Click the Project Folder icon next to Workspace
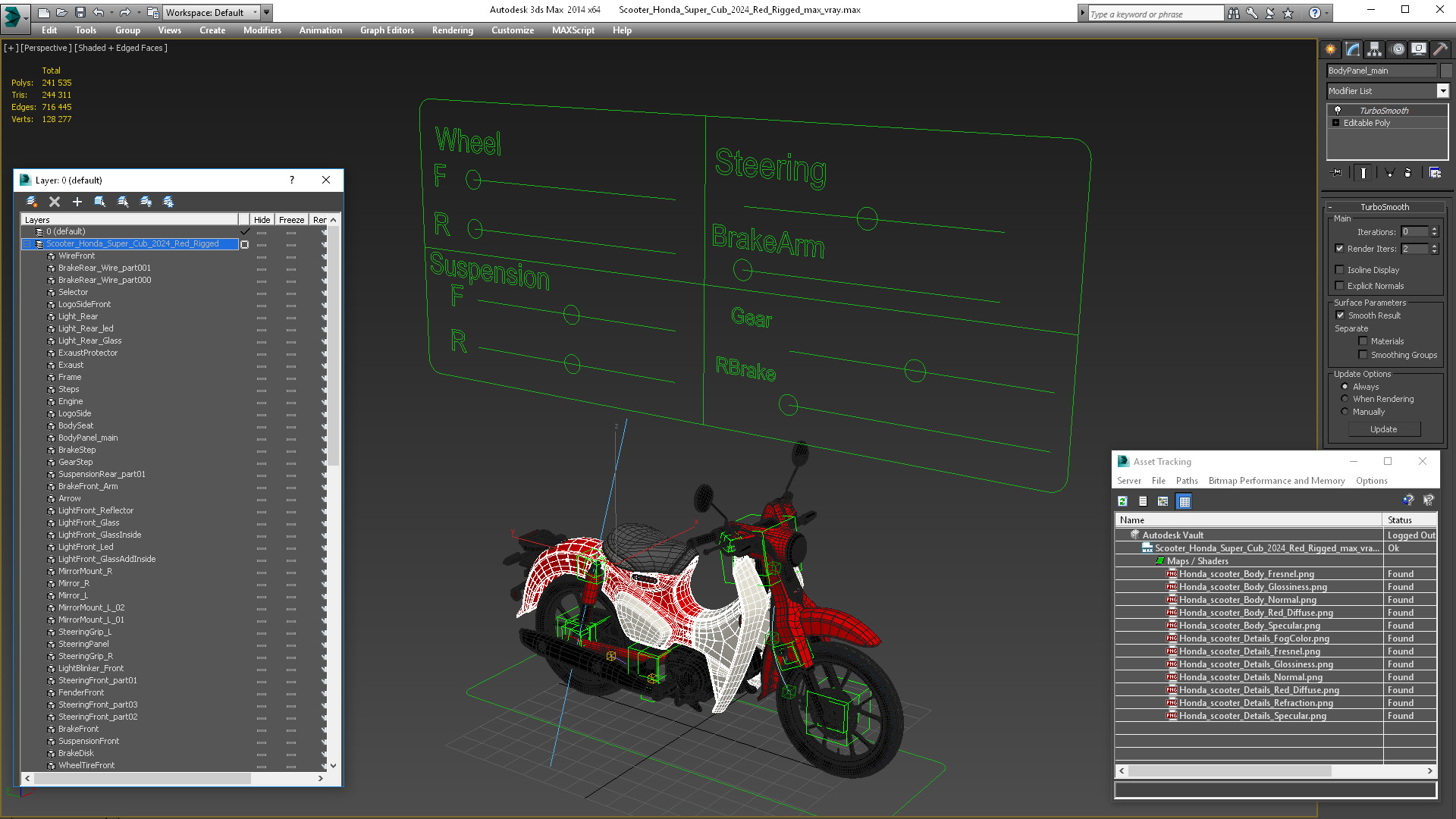 click(x=153, y=12)
